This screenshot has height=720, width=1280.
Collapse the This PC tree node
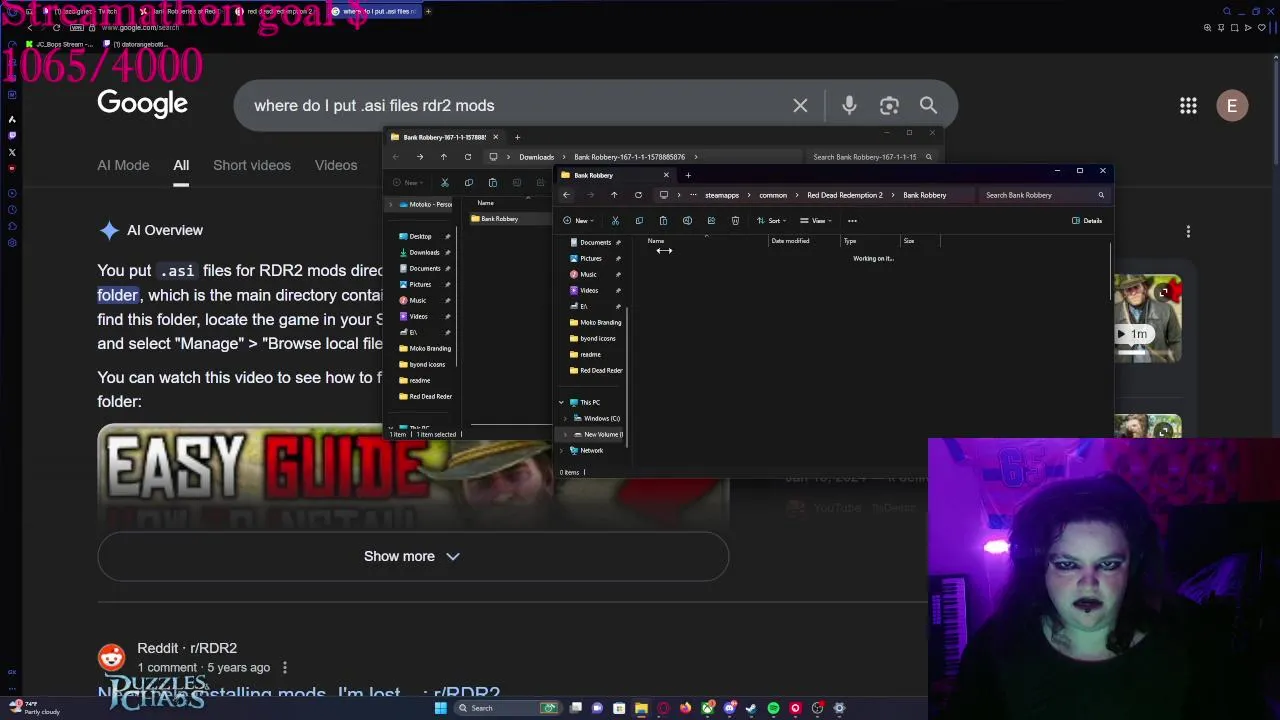[x=561, y=402]
